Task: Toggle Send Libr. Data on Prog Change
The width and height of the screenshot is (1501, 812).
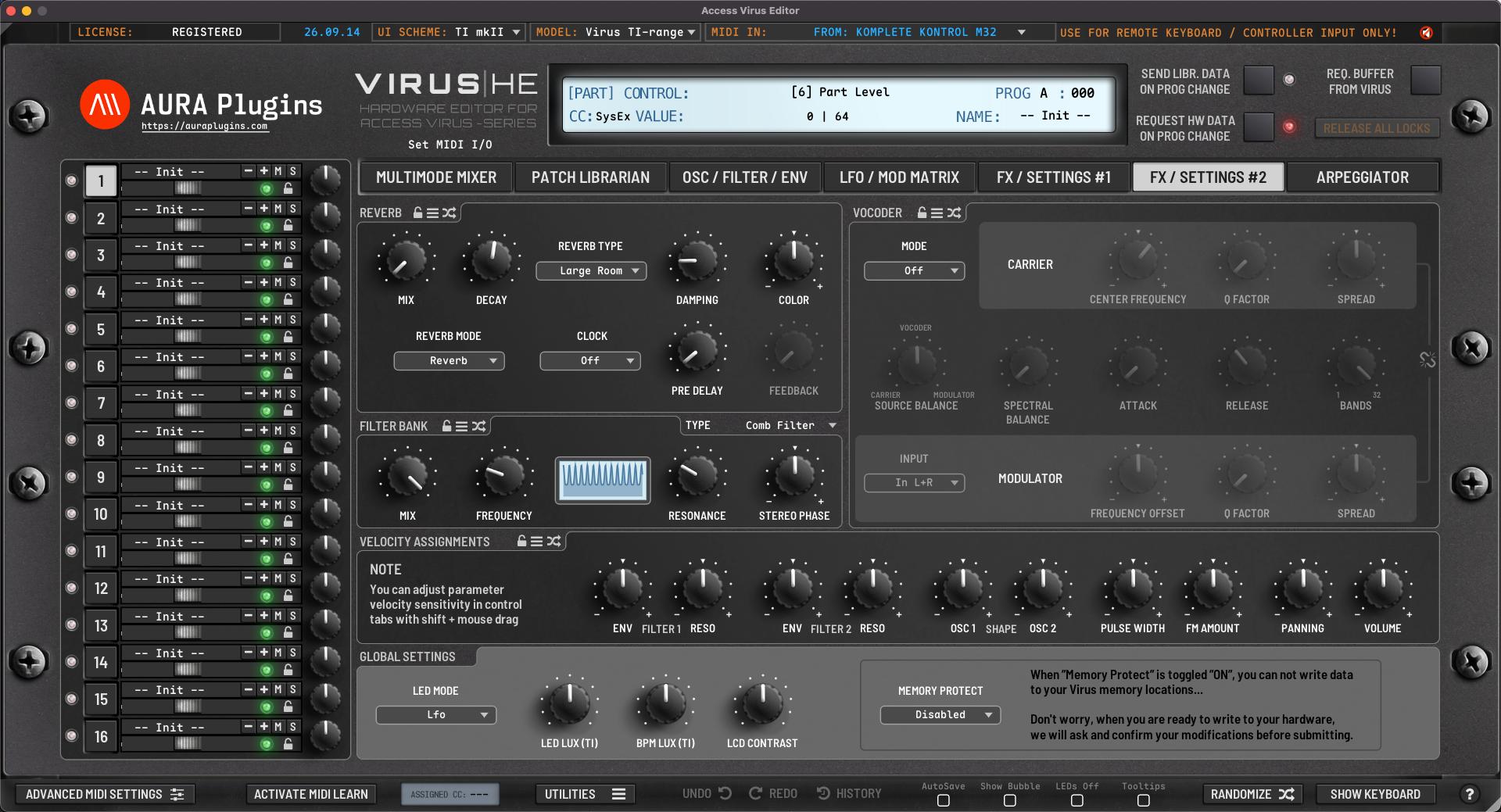Action: [1259, 80]
